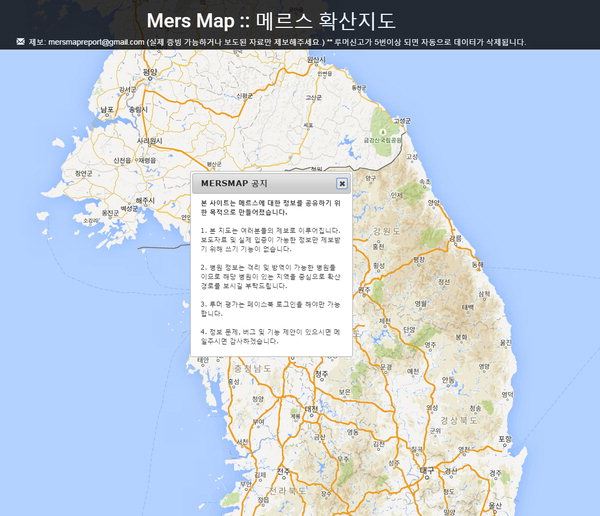Click the 대구 city label

(x=427, y=470)
